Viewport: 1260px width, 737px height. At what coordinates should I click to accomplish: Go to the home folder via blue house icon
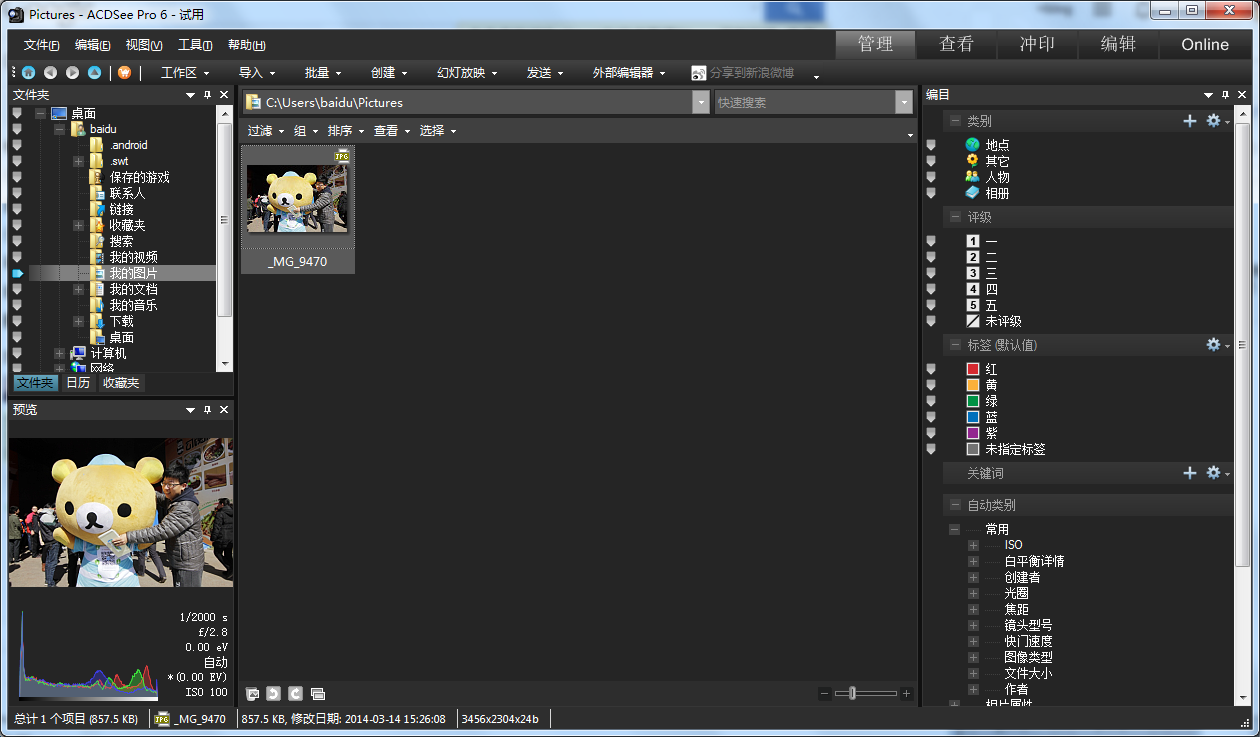(28, 72)
